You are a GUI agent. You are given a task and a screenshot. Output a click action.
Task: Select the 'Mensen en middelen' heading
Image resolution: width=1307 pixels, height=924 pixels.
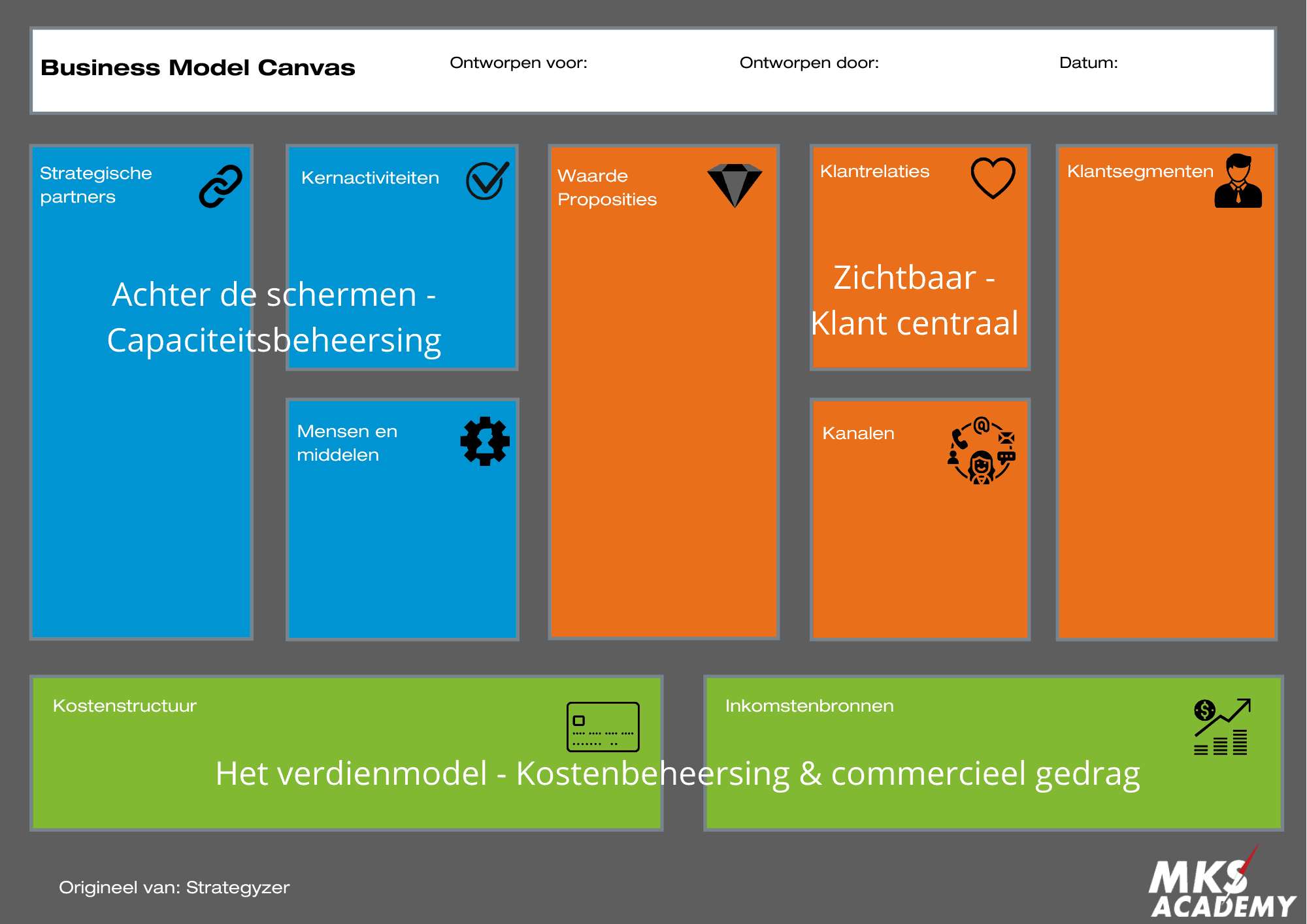[347, 443]
